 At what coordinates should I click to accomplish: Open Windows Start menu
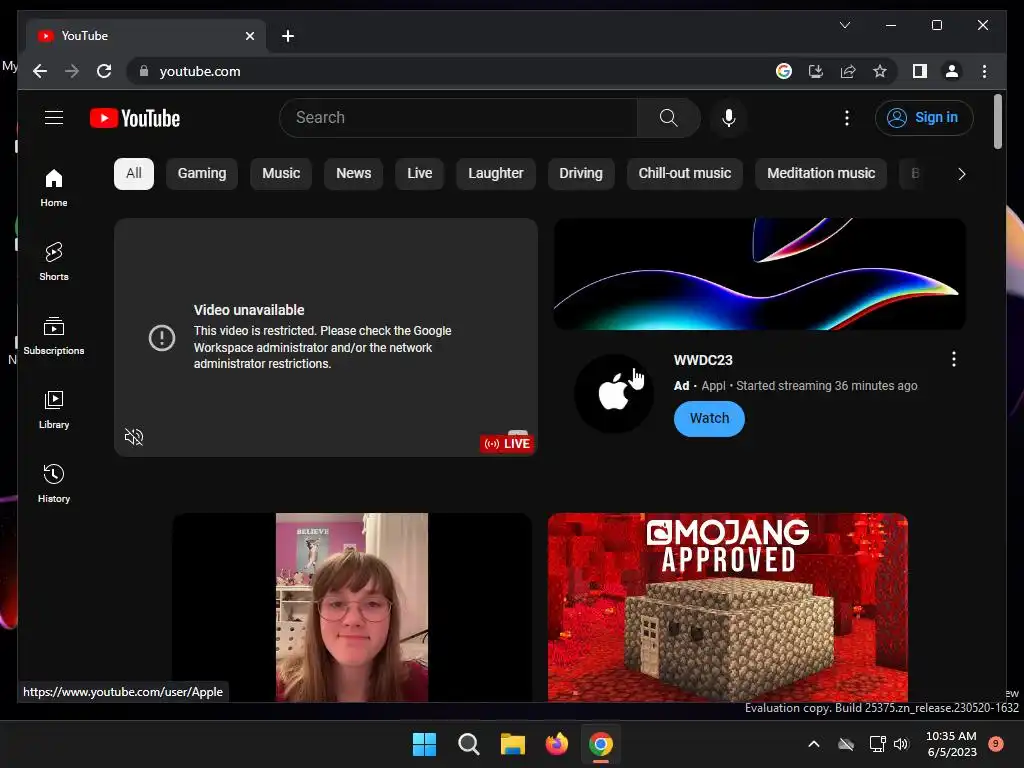(424, 744)
